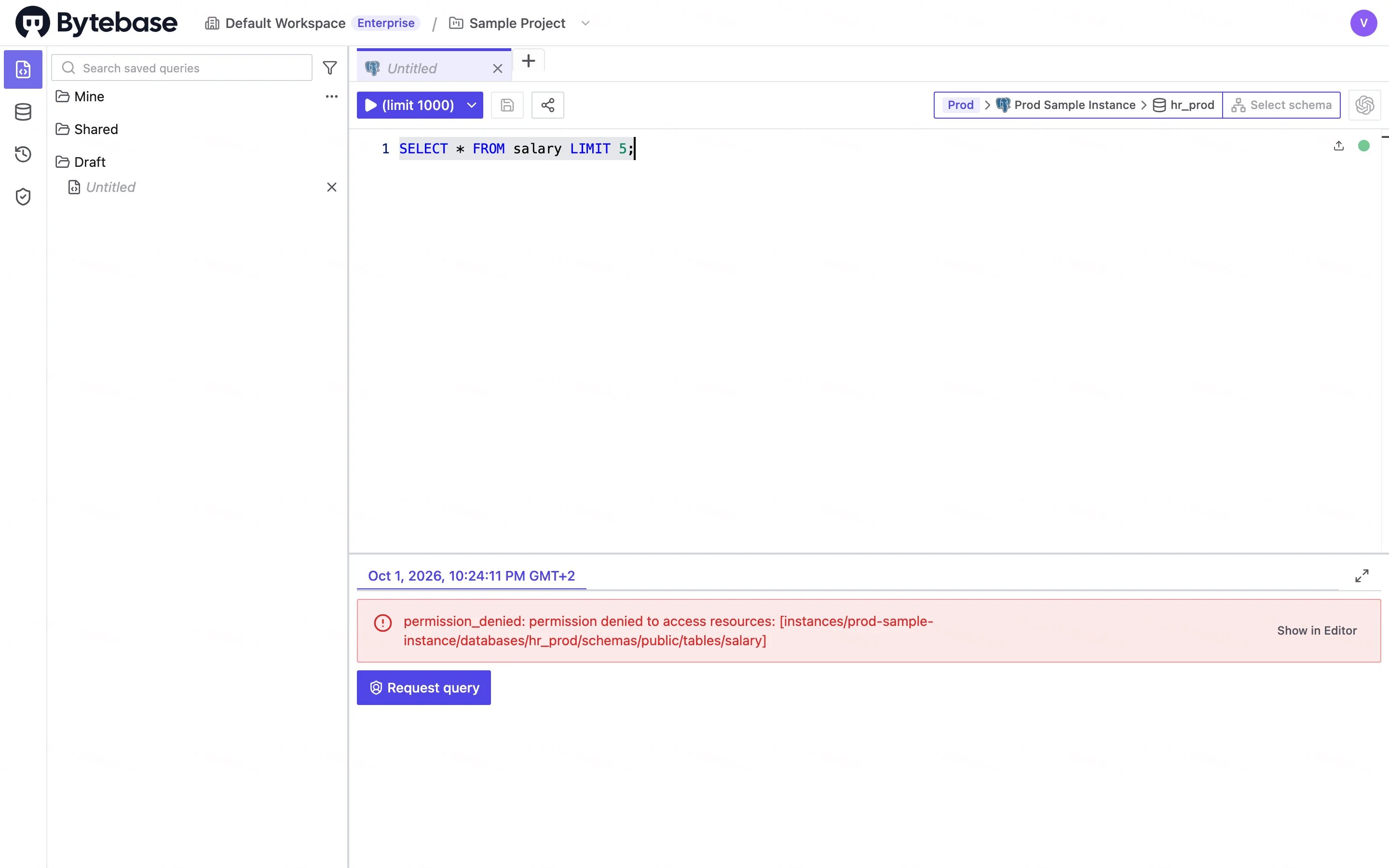
Task: Click the Request query button
Action: (x=423, y=688)
